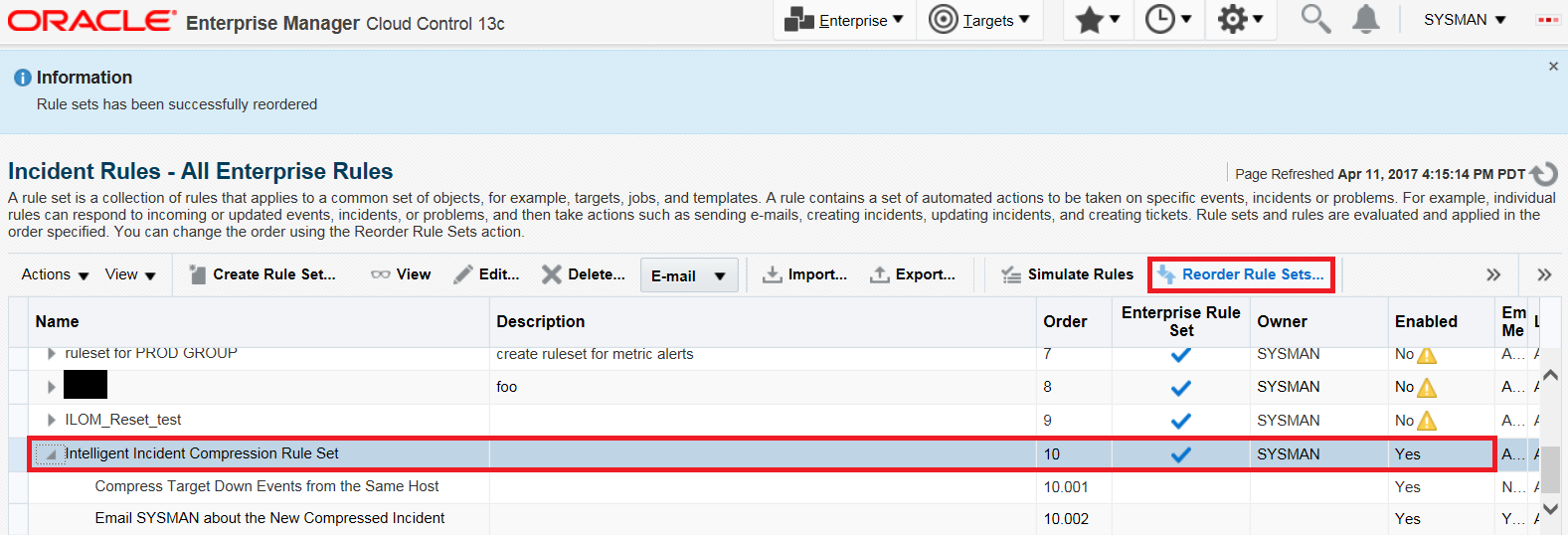The width and height of the screenshot is (1568, 537).
Task: Open the Actions menu
Action: tap(56, 274)
